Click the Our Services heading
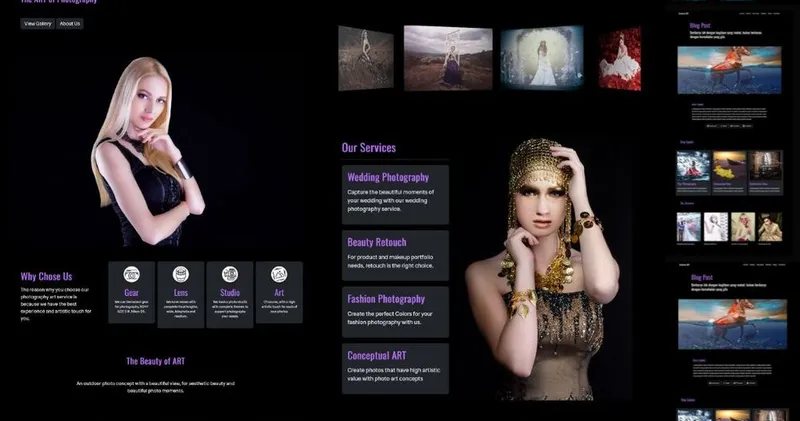This screenshot has width=800, height=421. (368, 148)
